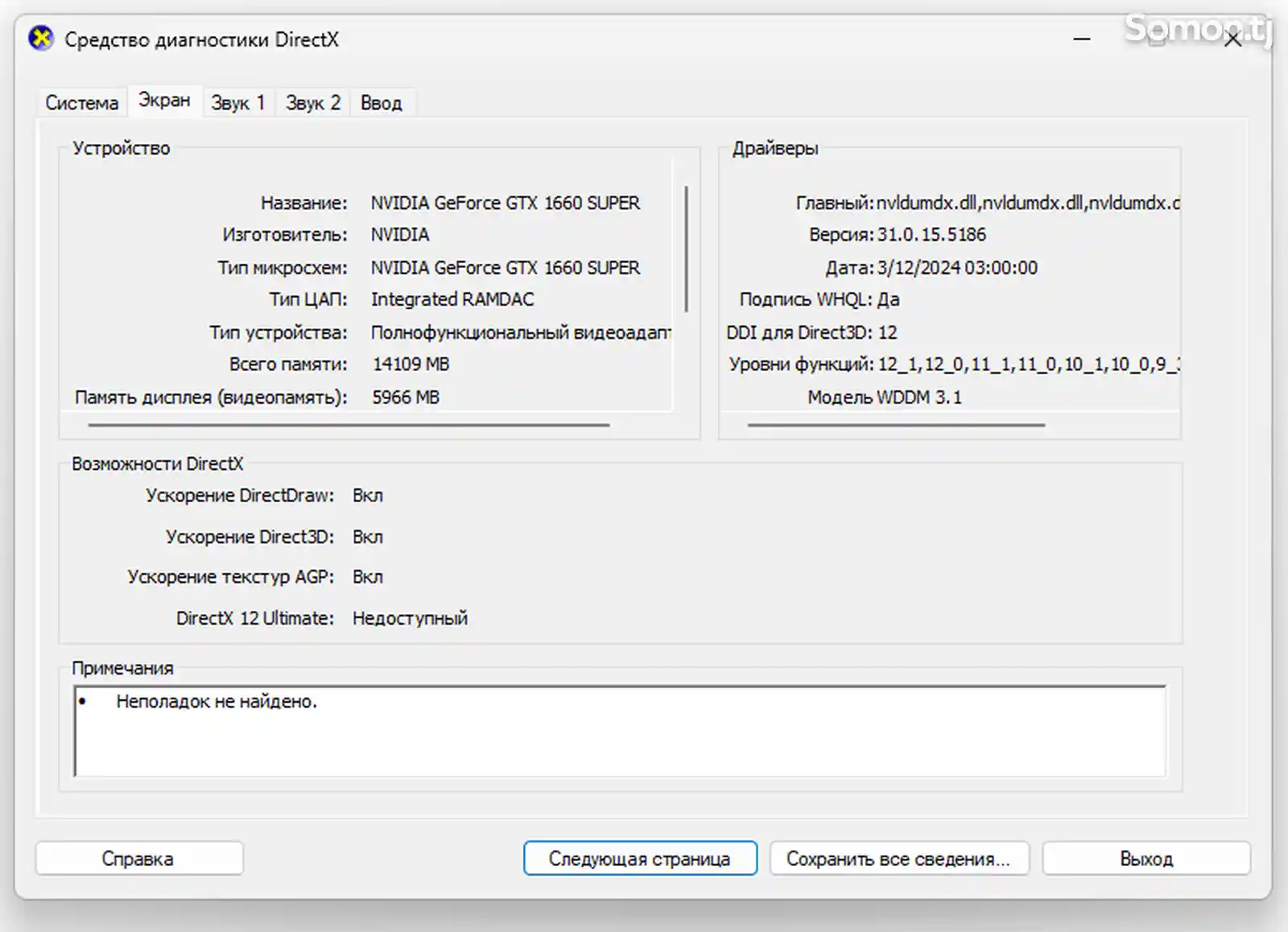Select the 'NVIDIA GeForce GTX 1660 SUPER' name value
The width and height of the screenshot is (1288, 932).
pyautogui.click(x=505, y=203)
